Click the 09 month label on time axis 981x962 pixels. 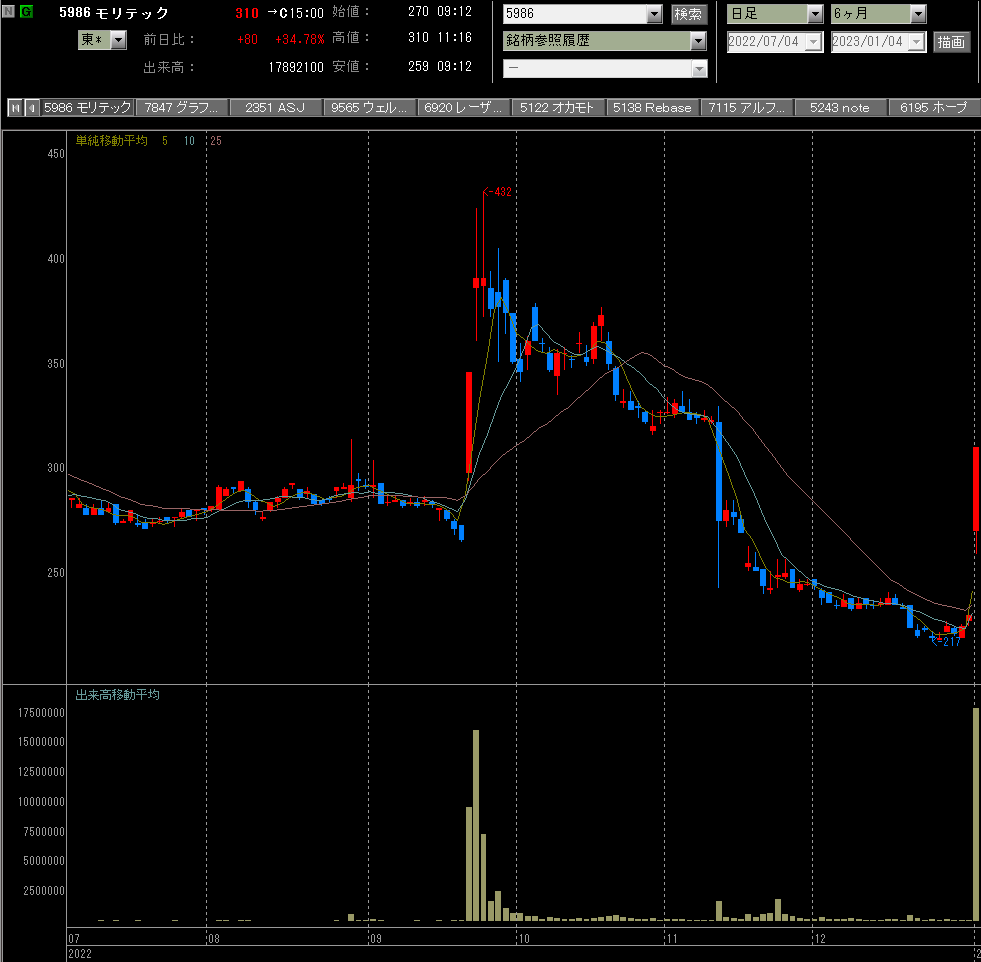(375, 938)
